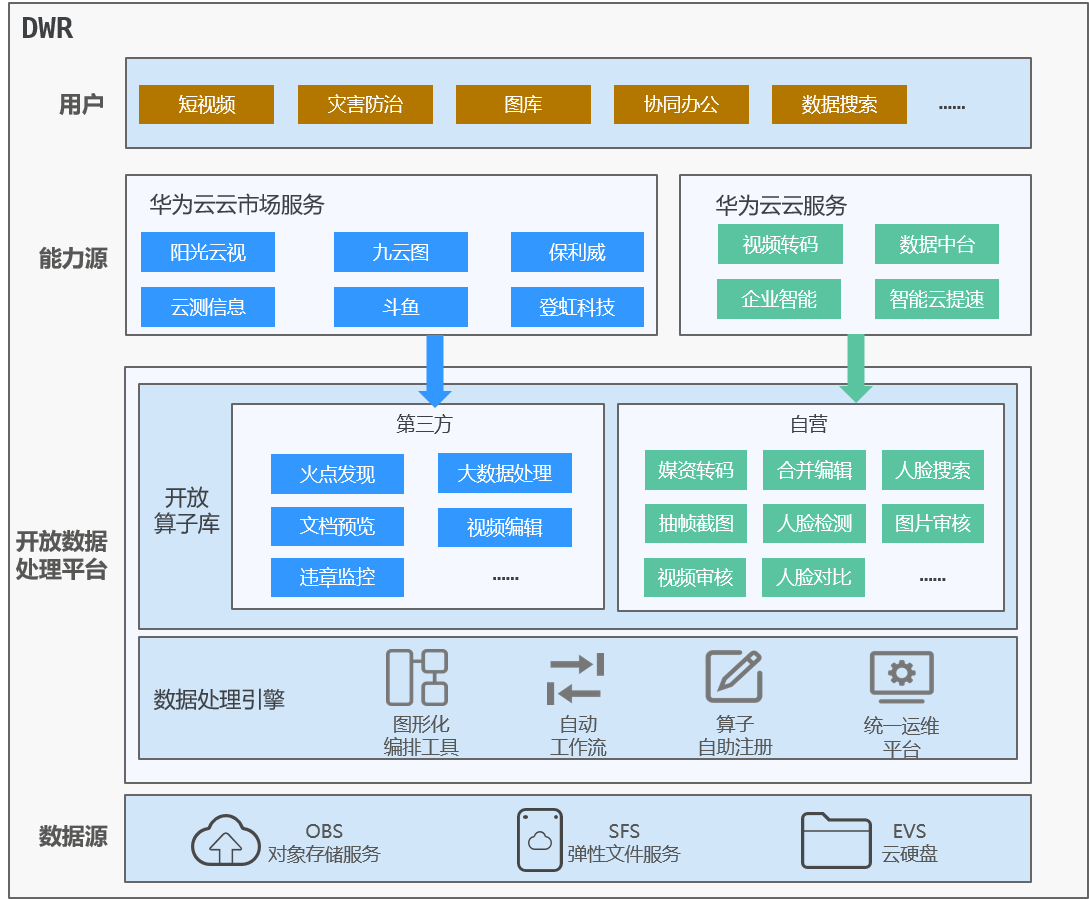Click the 能力源 row label
Viewport: 1089px width, 899px height.
(73, 258)
